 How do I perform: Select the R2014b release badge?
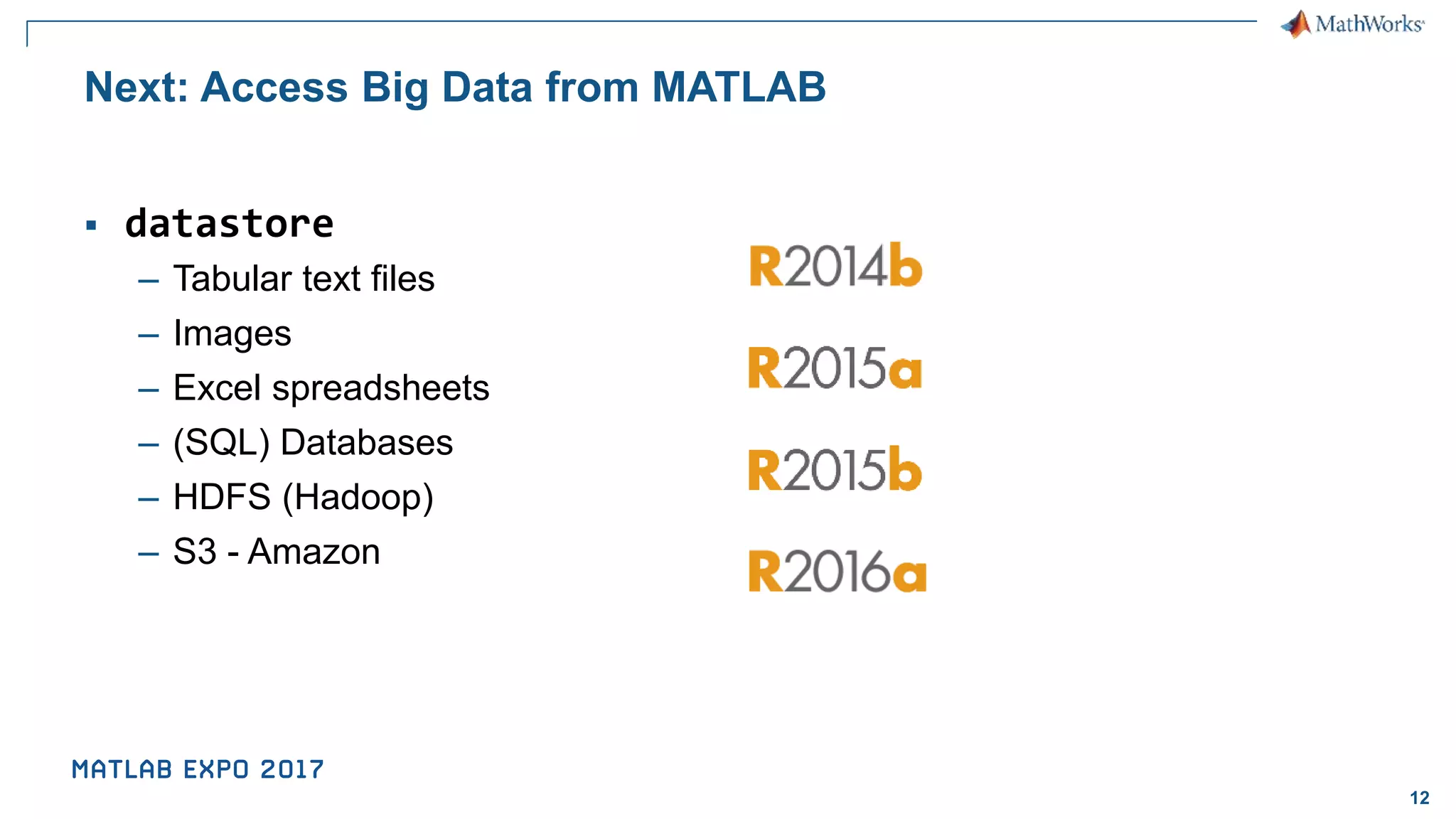835,265
